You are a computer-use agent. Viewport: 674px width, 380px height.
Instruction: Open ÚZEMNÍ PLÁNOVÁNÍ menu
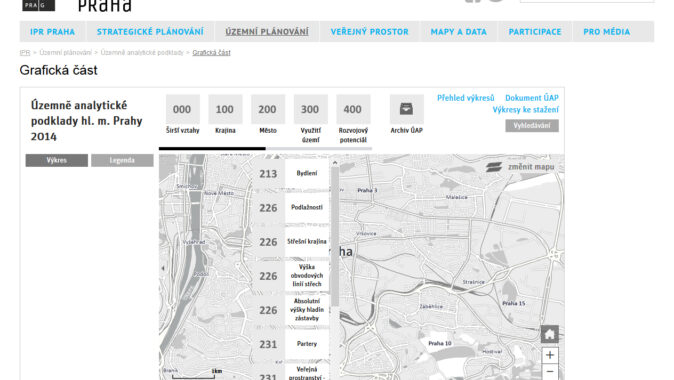[x=267, y=32]
